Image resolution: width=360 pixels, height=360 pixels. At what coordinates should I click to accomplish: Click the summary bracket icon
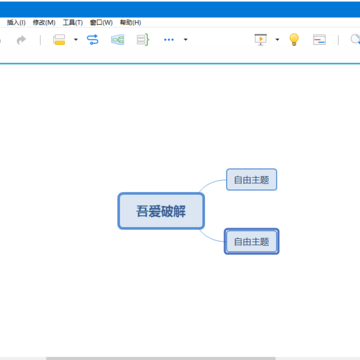[143, 40]
